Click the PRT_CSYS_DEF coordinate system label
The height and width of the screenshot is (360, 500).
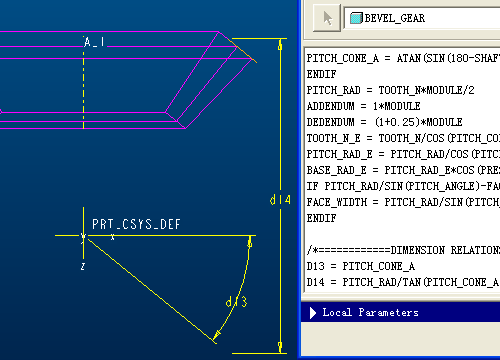pyautogui.click(x=136, y=224)
